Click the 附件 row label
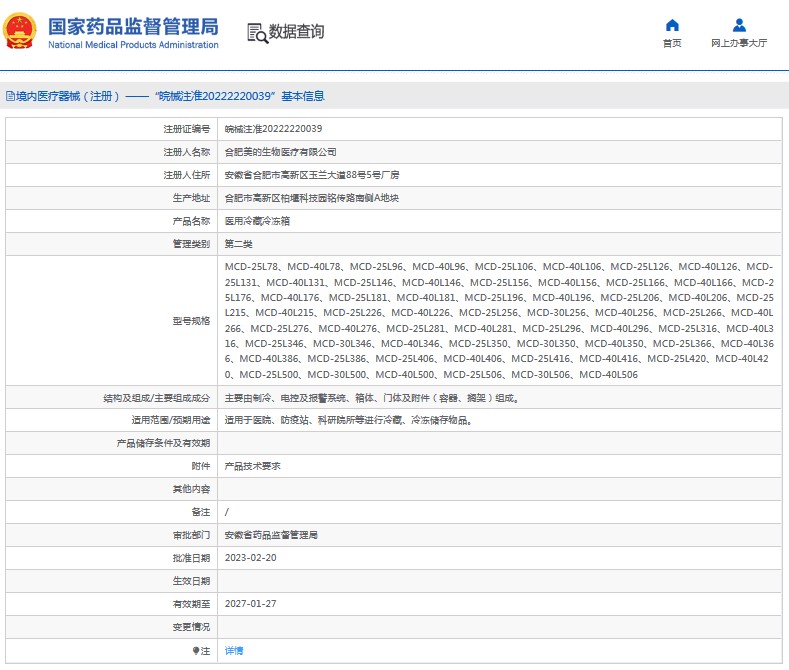Screen dimensions: 789x670 [x=201, y=466]
